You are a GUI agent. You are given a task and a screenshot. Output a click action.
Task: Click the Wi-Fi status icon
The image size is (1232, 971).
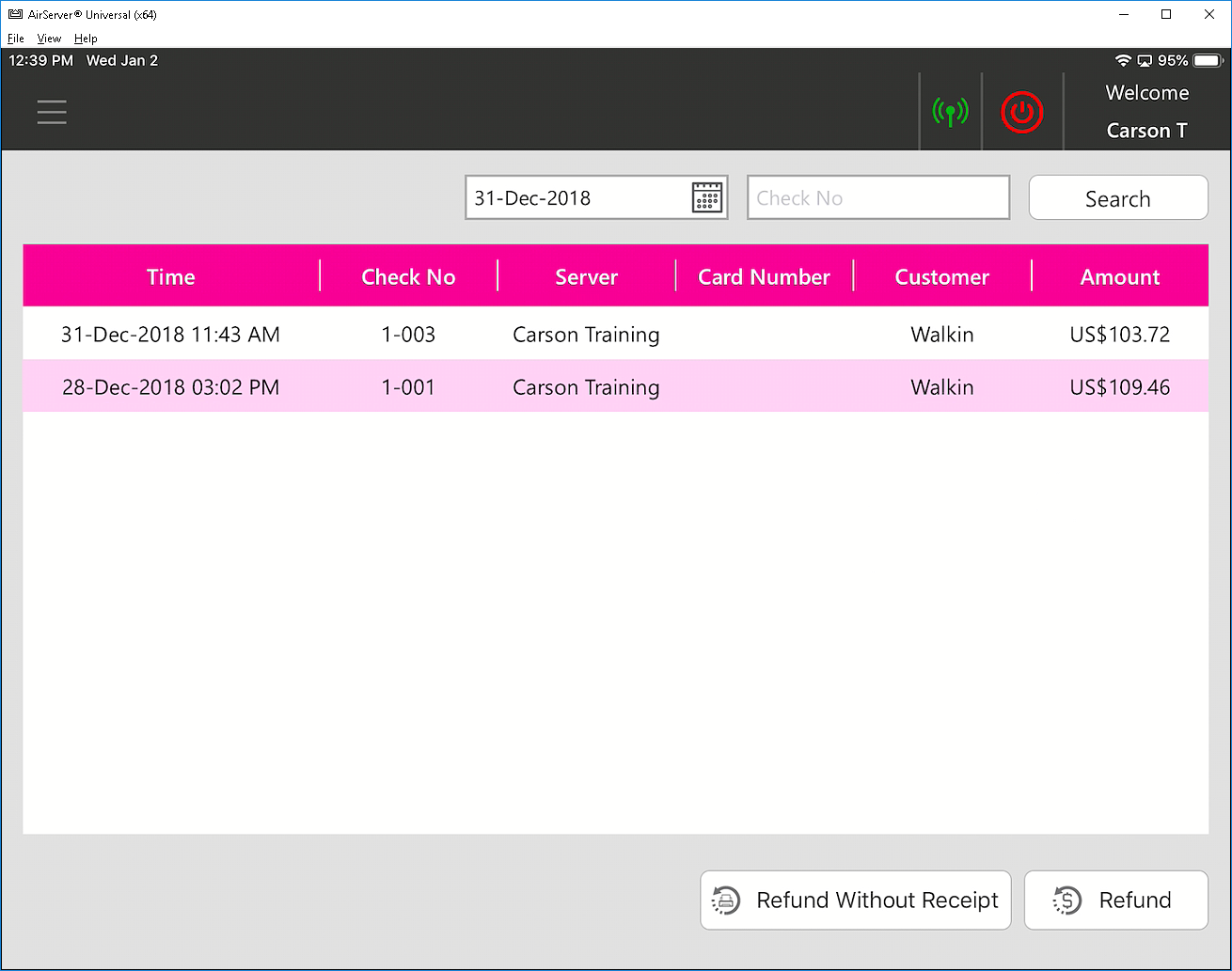coord(1122,60)
